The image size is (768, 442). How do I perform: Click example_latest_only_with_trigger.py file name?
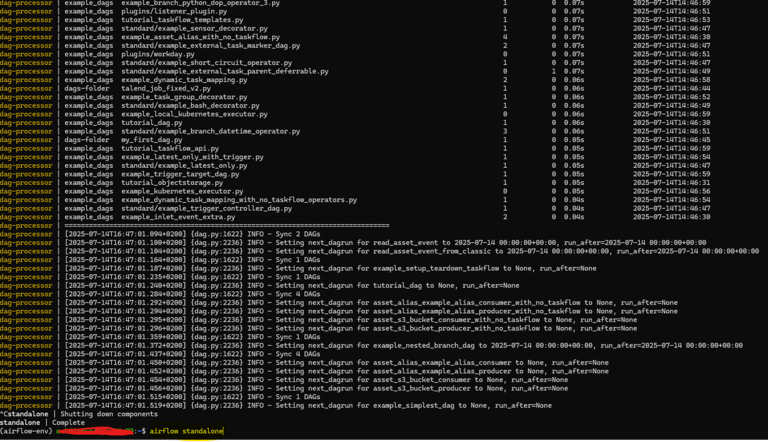[x=192, y=157]
